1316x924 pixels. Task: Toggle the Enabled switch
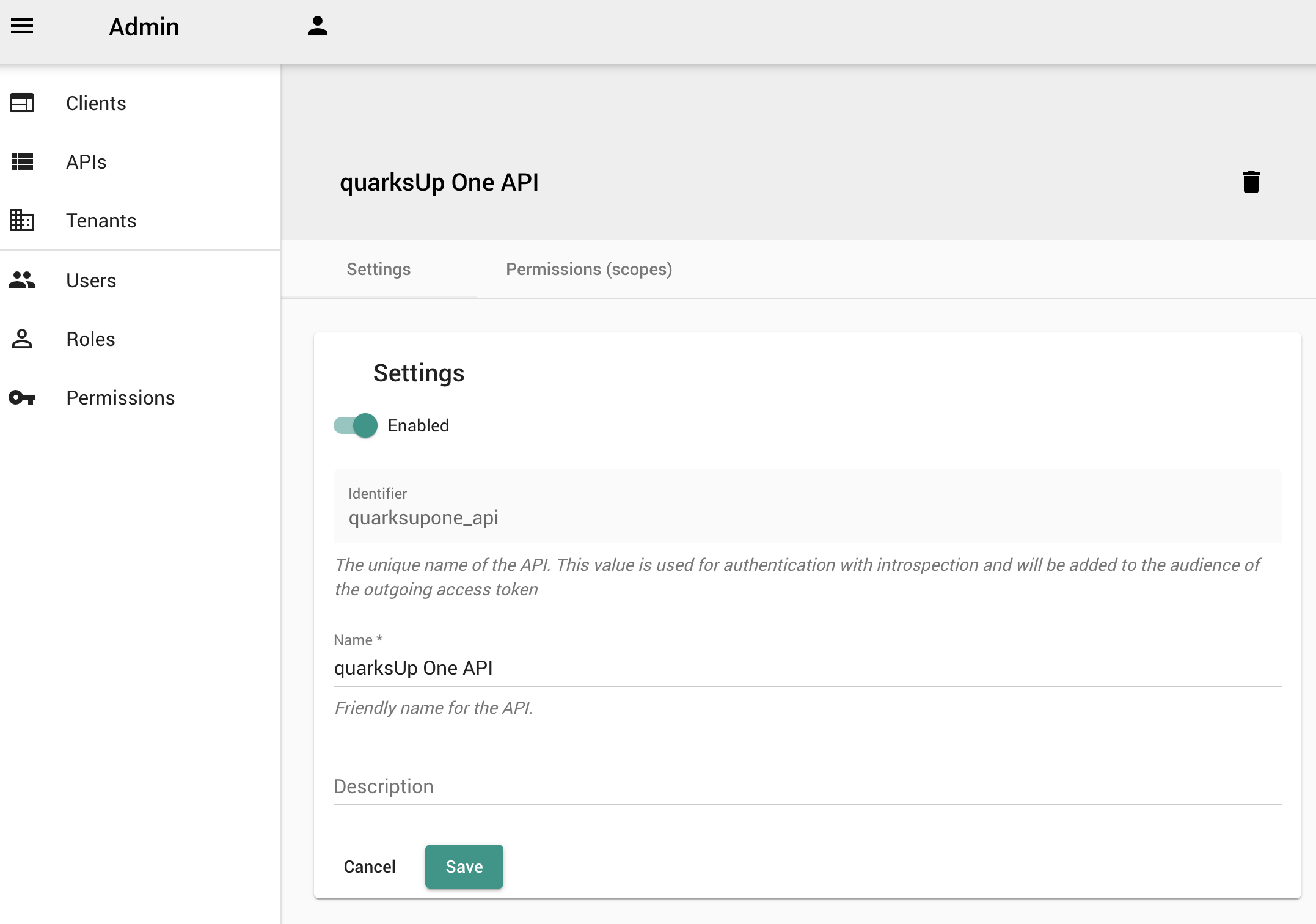coord(356,425)
